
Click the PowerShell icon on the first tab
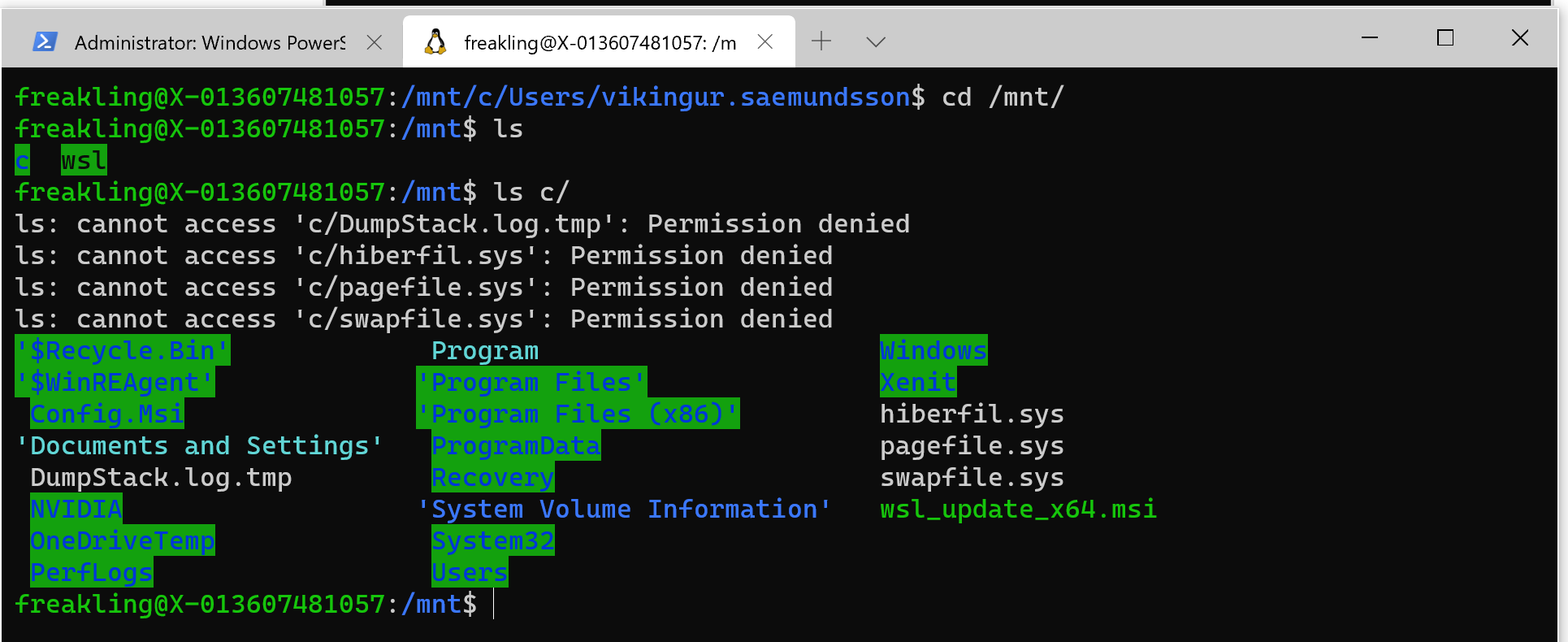click(45, 42)
